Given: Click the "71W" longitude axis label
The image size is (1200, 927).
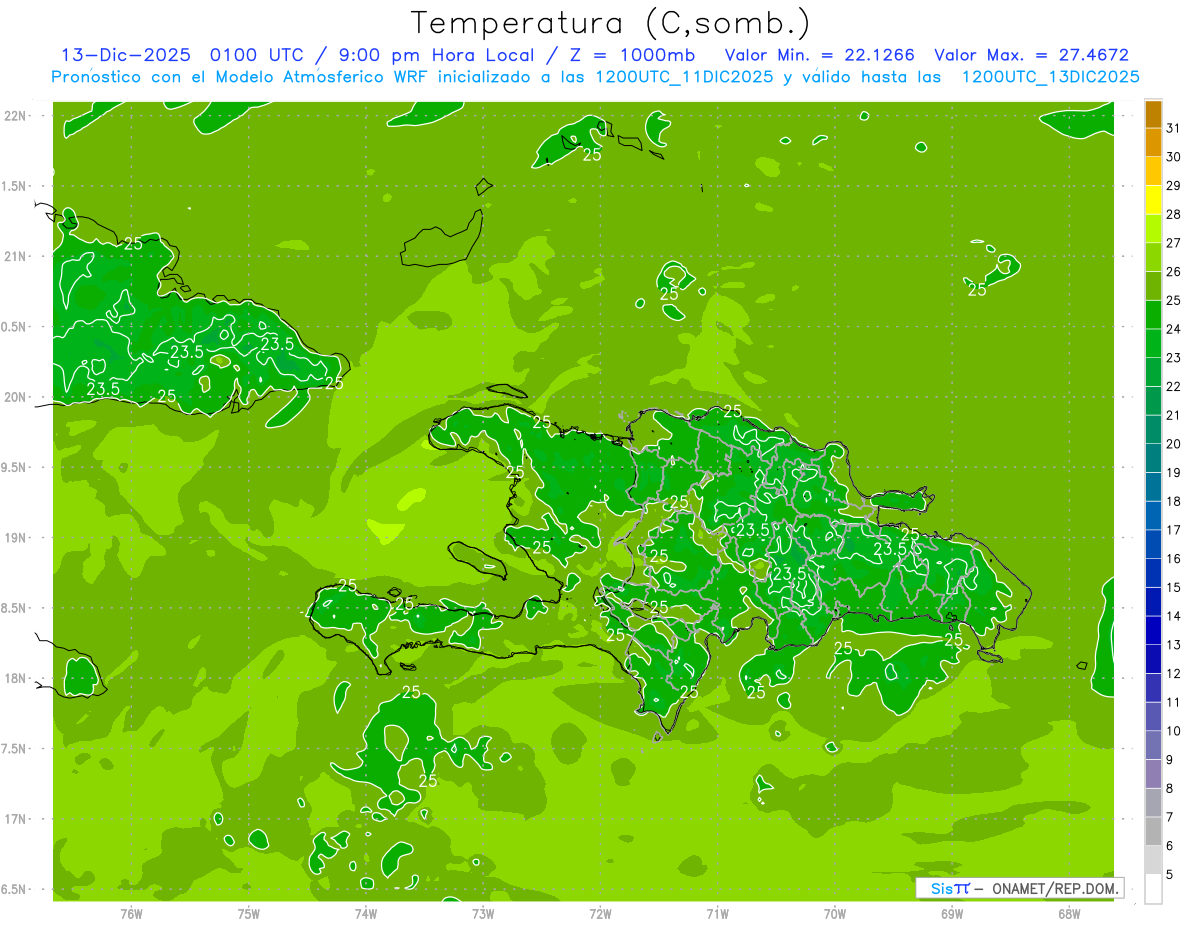Looking at the screenshot, I should (x=717, y=914).
